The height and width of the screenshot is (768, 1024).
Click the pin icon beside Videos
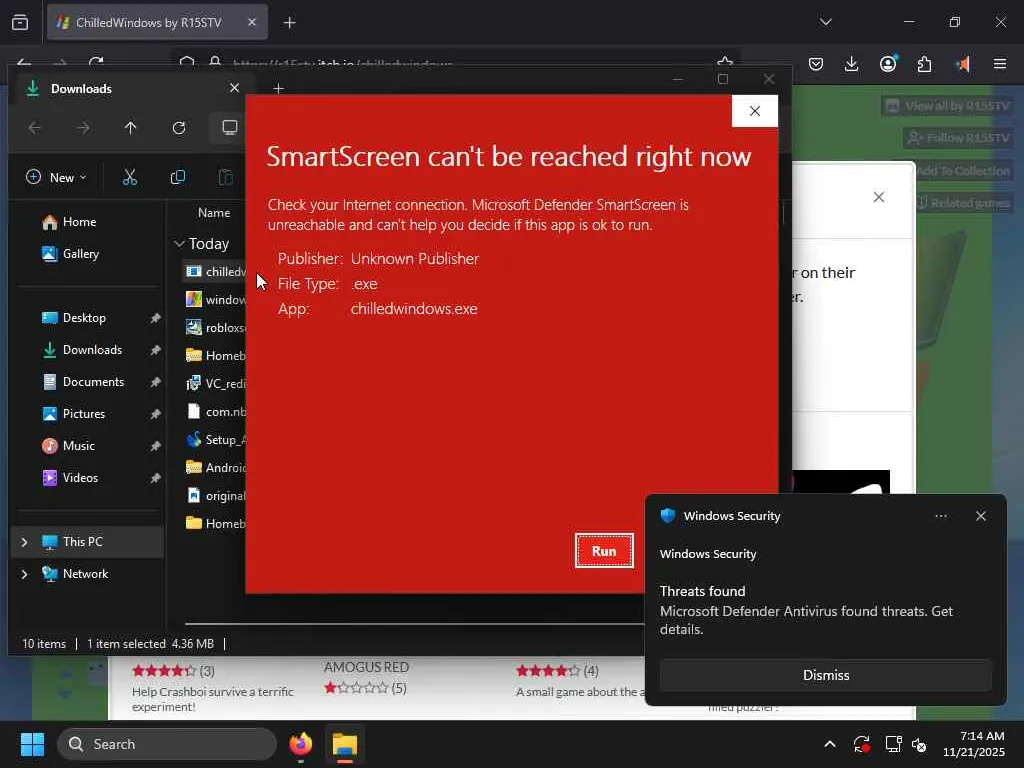[x=155, y=478]
